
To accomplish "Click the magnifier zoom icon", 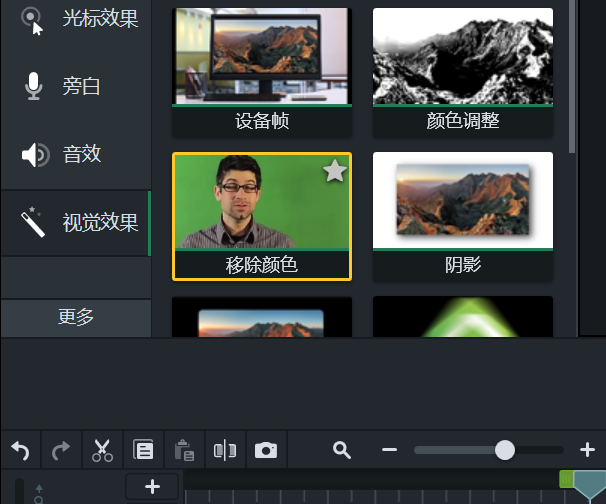I will tap(342, 451).
